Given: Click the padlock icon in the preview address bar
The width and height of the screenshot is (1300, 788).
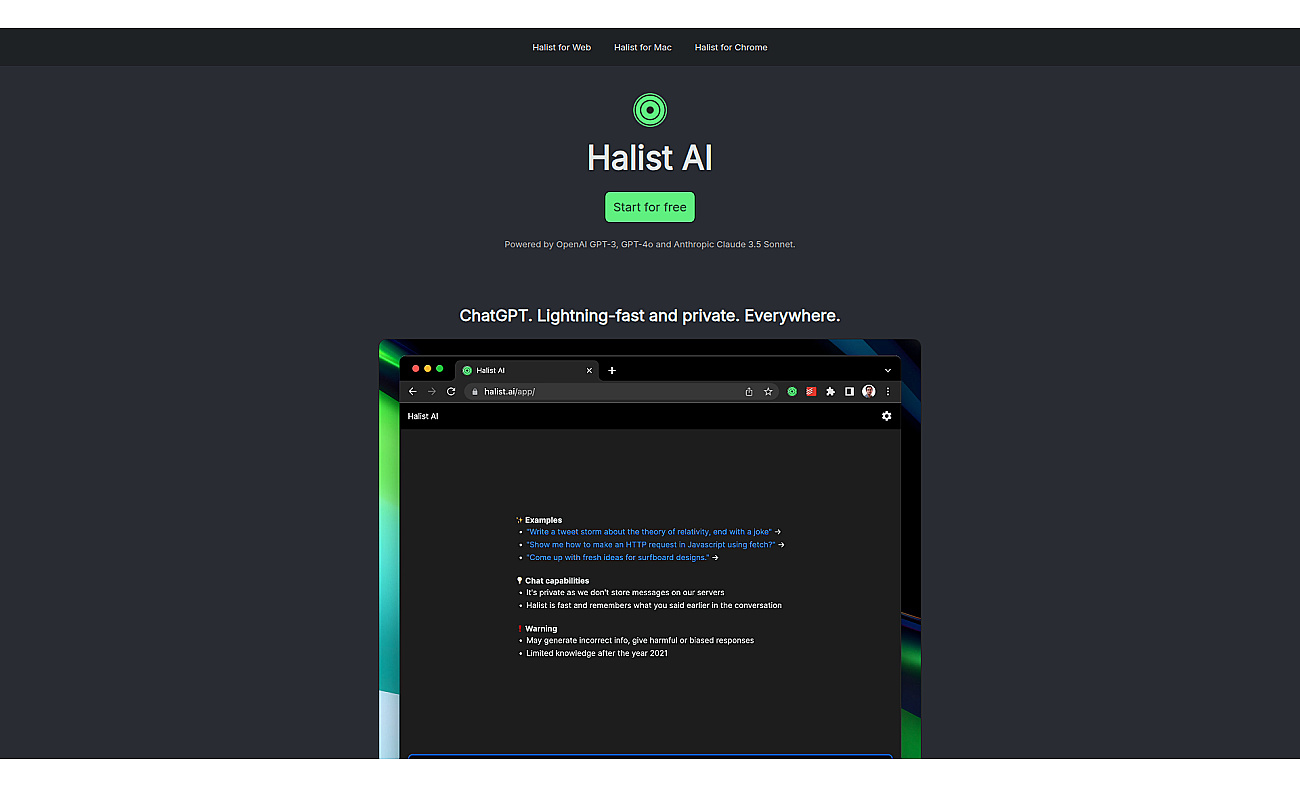Looking at the screenshot, I should point(476,391).
